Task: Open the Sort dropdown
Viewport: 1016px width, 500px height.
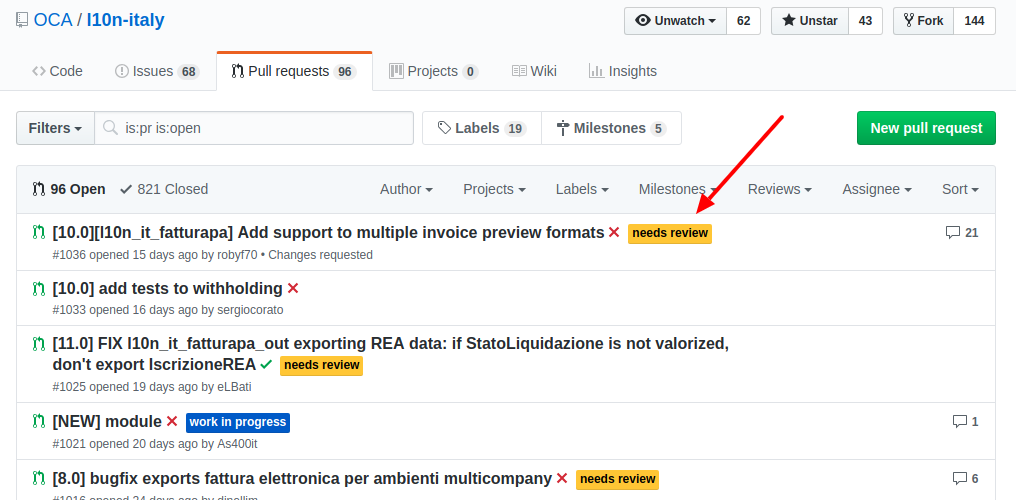Action: click(960, 189)
